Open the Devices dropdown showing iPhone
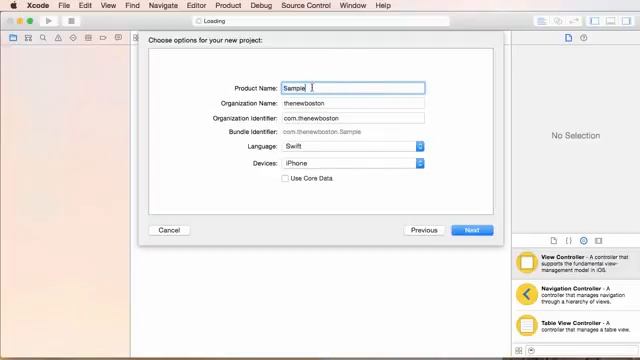640x360 pixels. click(x=353, y=163)
